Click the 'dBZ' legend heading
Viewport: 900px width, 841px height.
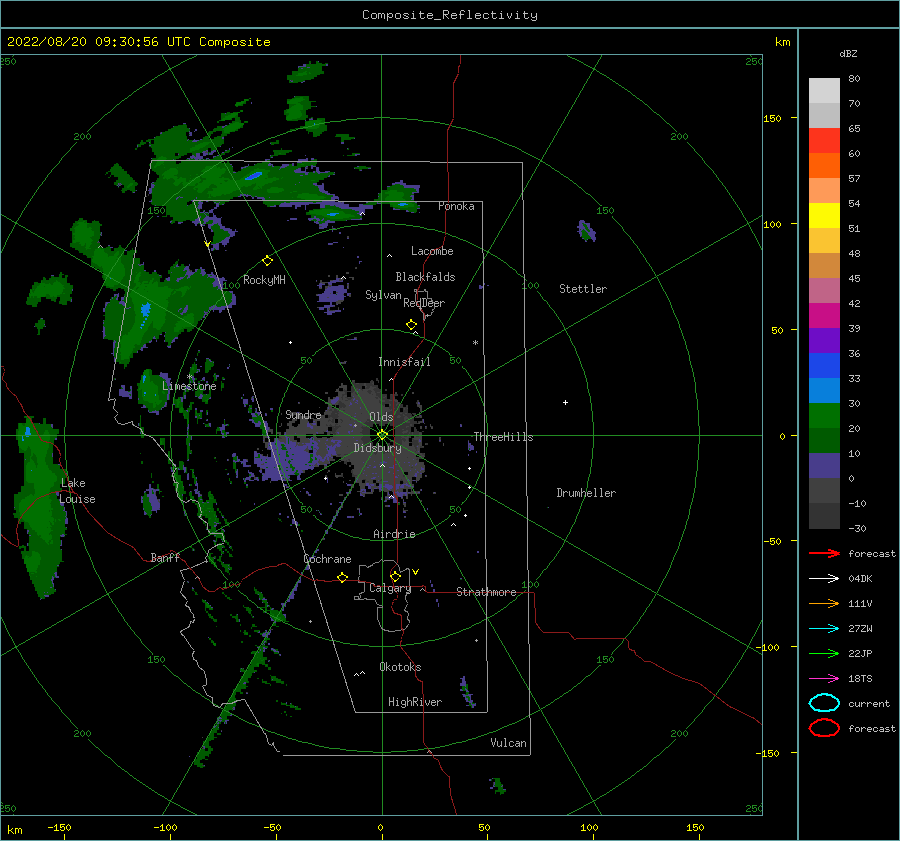click(848, 53)
